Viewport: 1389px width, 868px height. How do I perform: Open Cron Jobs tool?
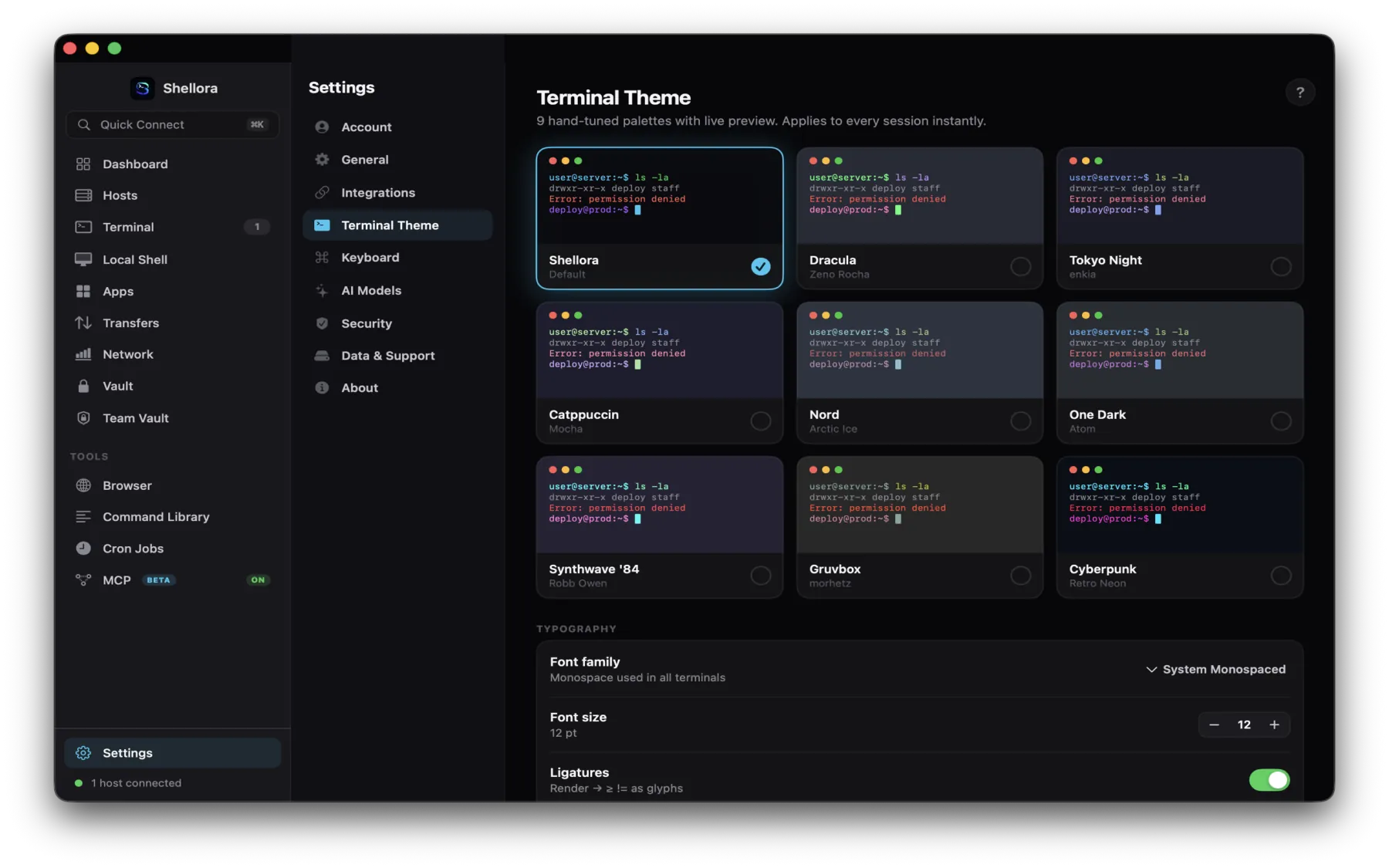(x=172, y=549)
